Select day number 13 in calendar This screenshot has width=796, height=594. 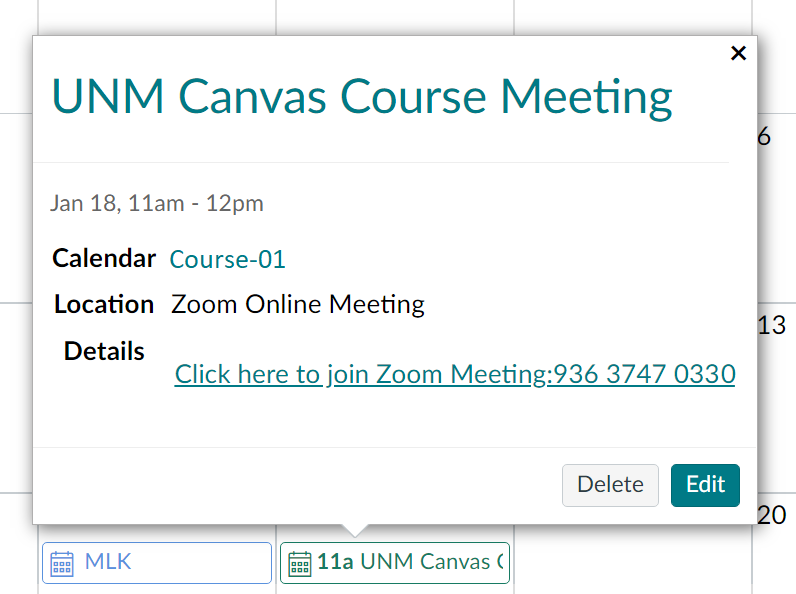pos(771,325)
